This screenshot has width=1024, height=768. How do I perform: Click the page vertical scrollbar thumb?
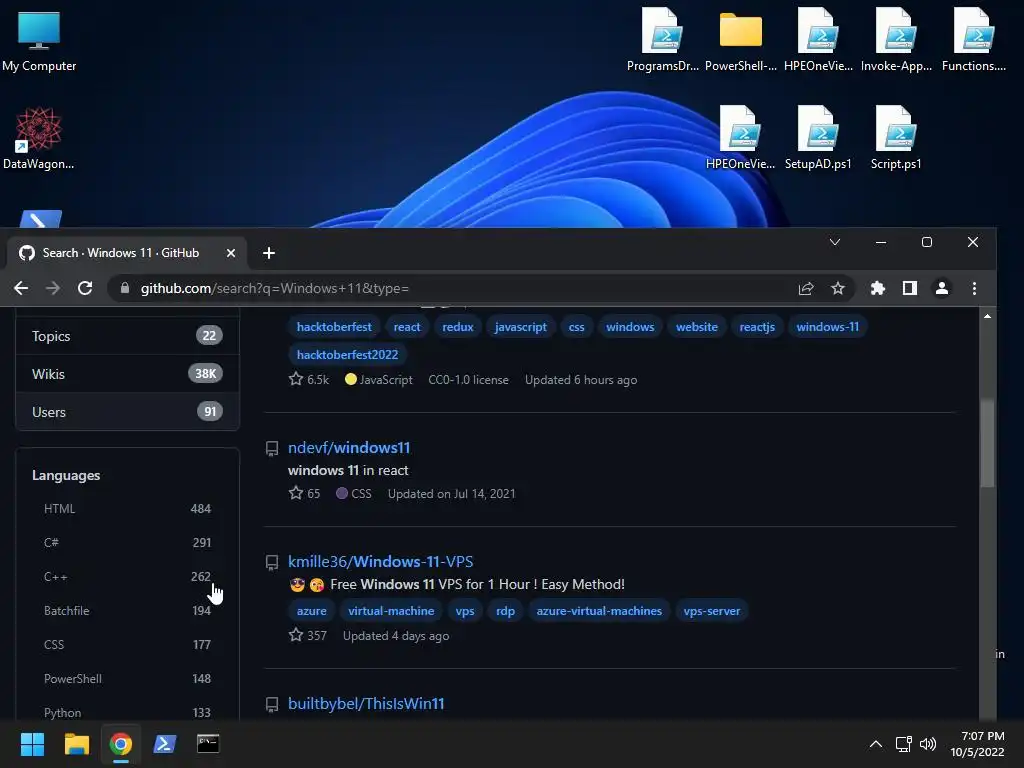987,443
